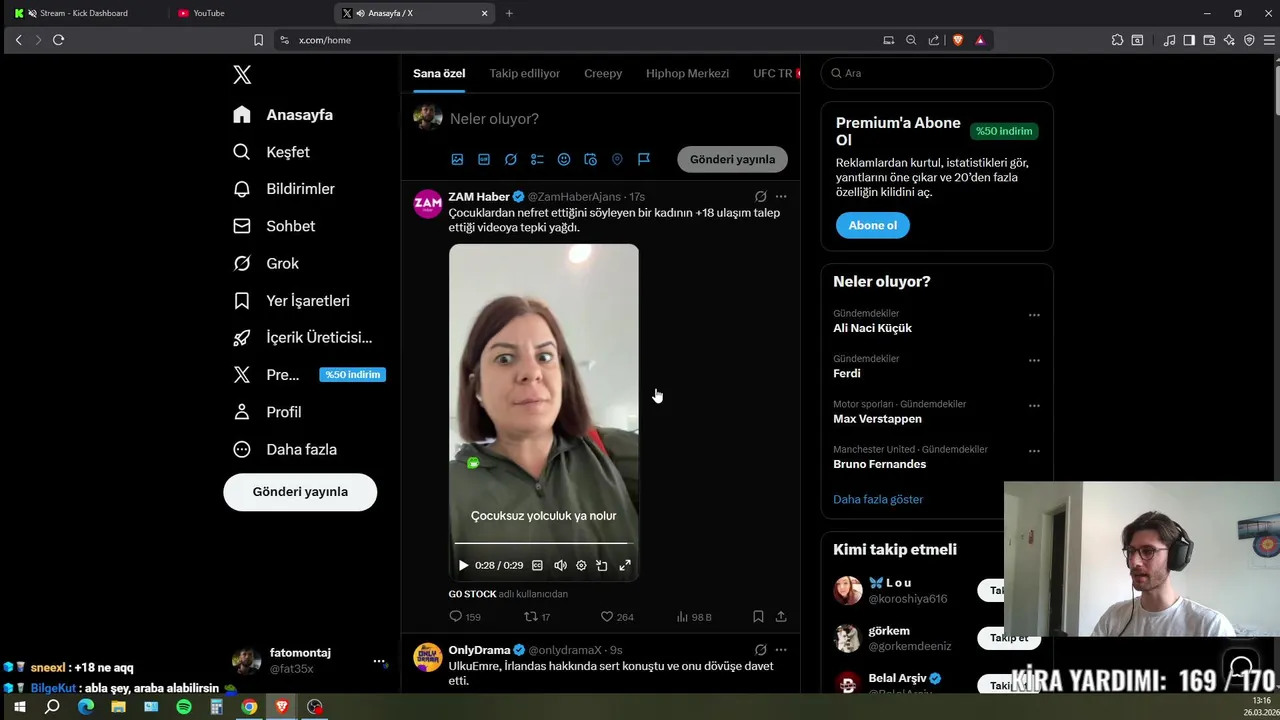Click video progress bar
The image size is (1280, 720).
543,543
